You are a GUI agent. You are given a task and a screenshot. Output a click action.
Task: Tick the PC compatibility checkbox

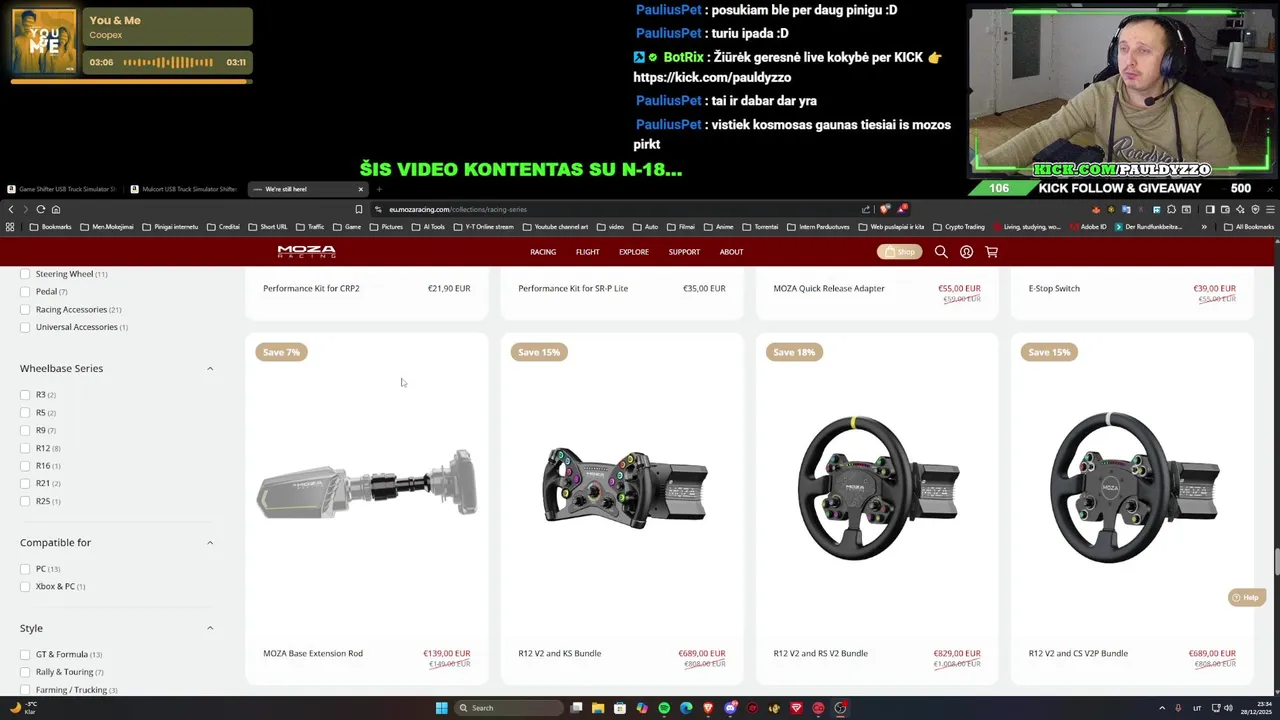[x=25, y=569]
